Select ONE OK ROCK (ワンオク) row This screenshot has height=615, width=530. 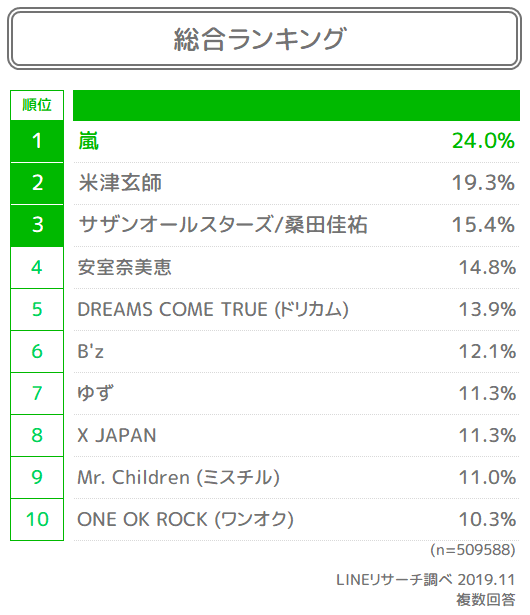pyautogui.click(x=296, y=519)
